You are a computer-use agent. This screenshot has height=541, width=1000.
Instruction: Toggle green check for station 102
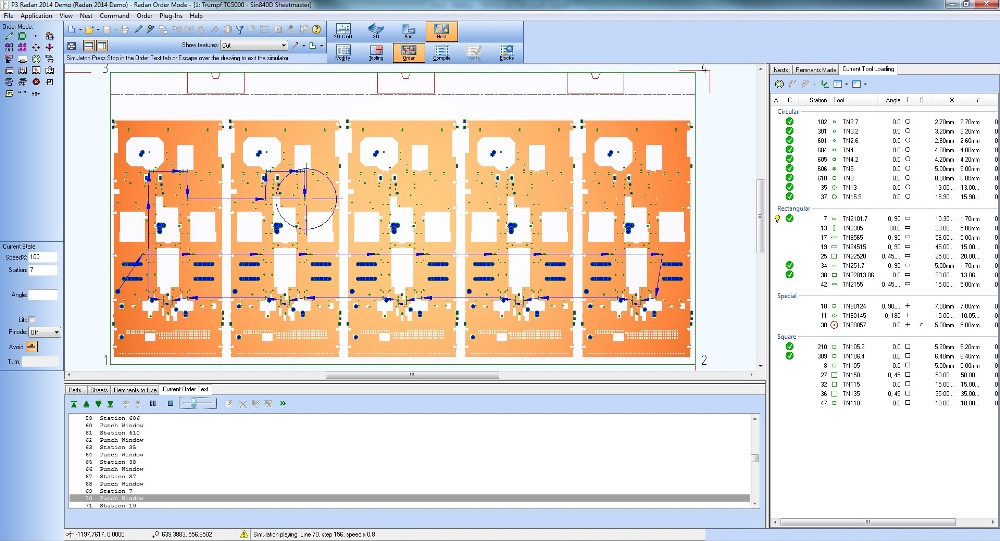tap(789, 121)
